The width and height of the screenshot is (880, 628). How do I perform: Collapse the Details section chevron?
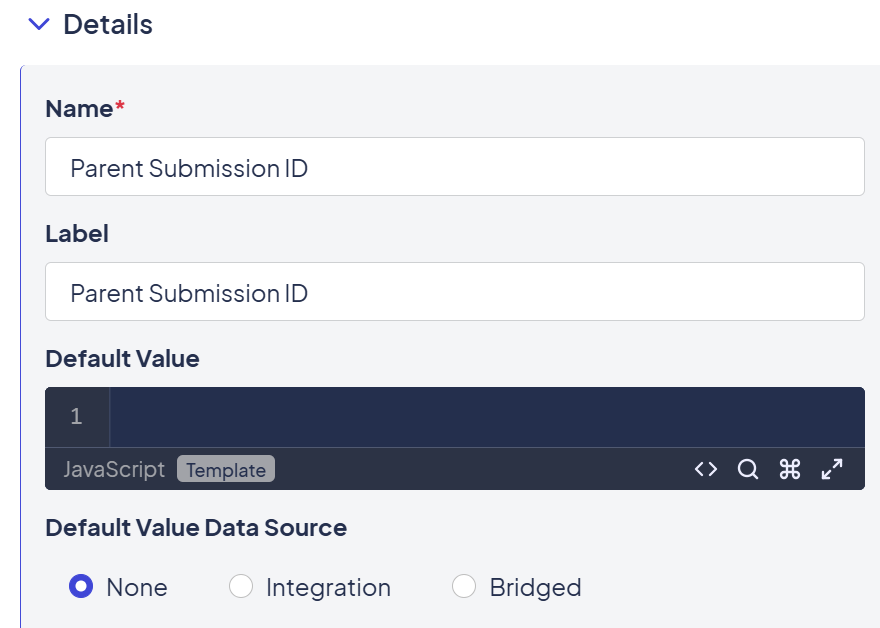pos(39,25)
